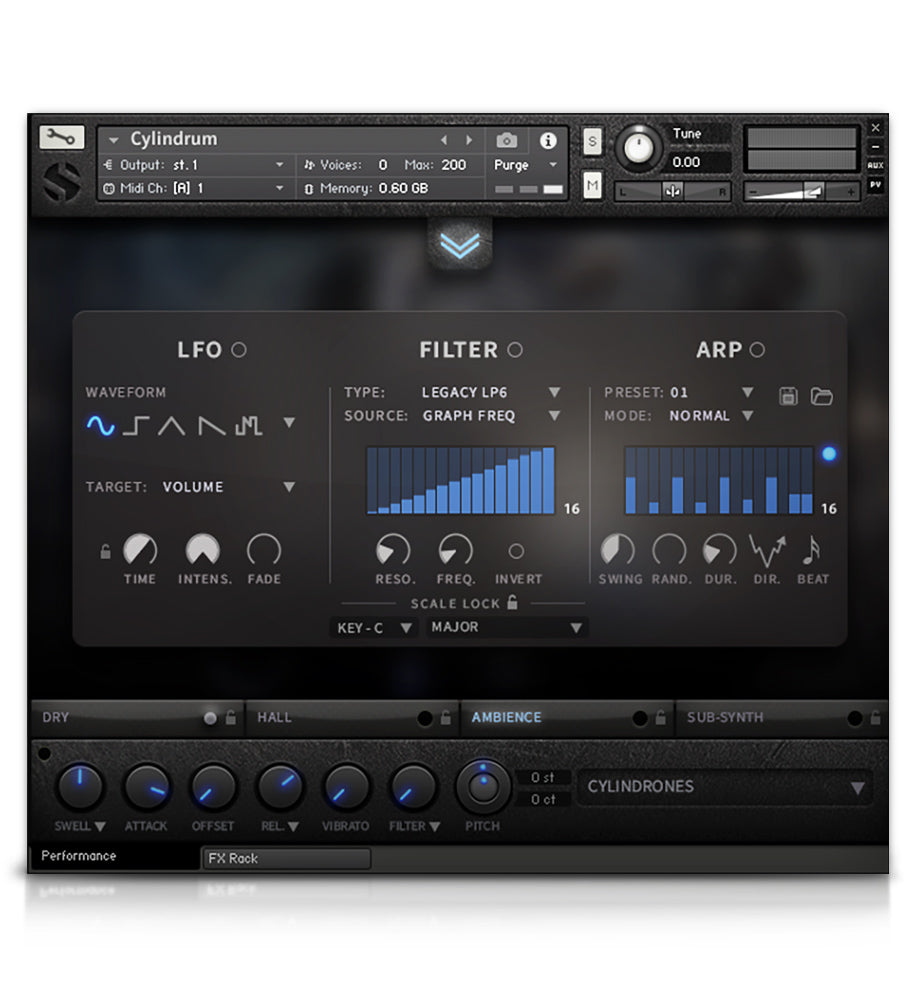Save the ARP preset via the disk icon
Screen dimensions: 911x1002
pos(788,396)
